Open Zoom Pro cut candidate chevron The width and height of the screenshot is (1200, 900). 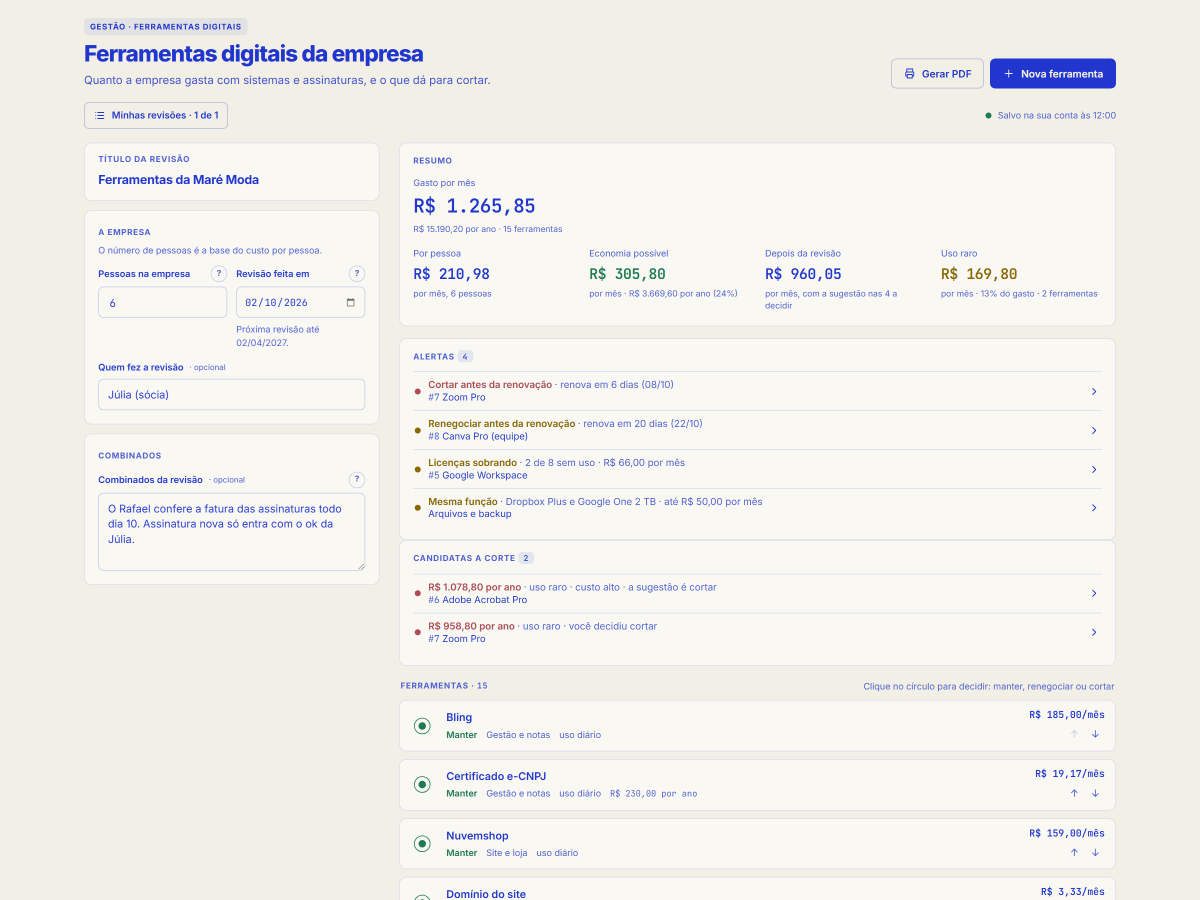(1094, 632)
